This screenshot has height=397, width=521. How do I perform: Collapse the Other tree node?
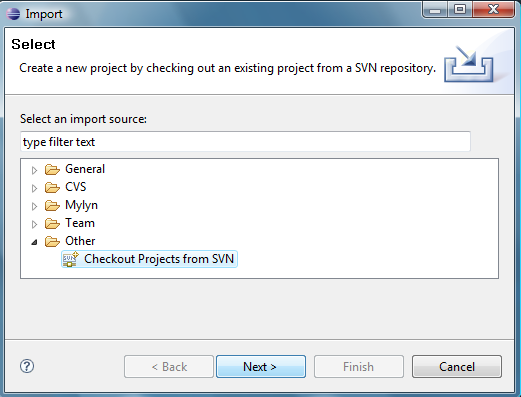tap(34, 242)
